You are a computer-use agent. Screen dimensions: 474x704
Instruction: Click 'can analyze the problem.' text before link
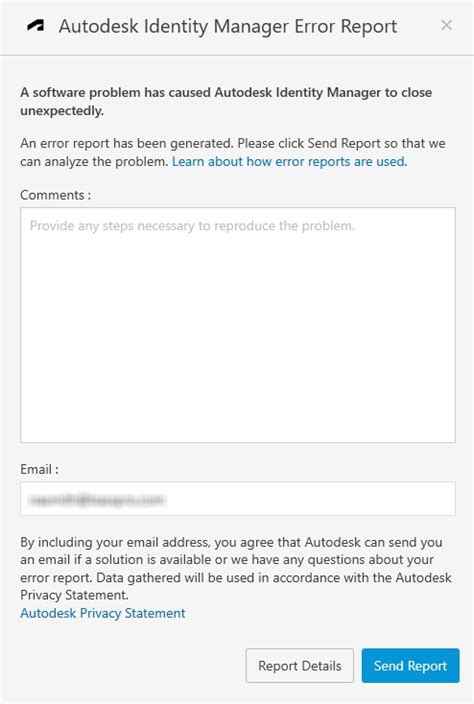[94, 162]
